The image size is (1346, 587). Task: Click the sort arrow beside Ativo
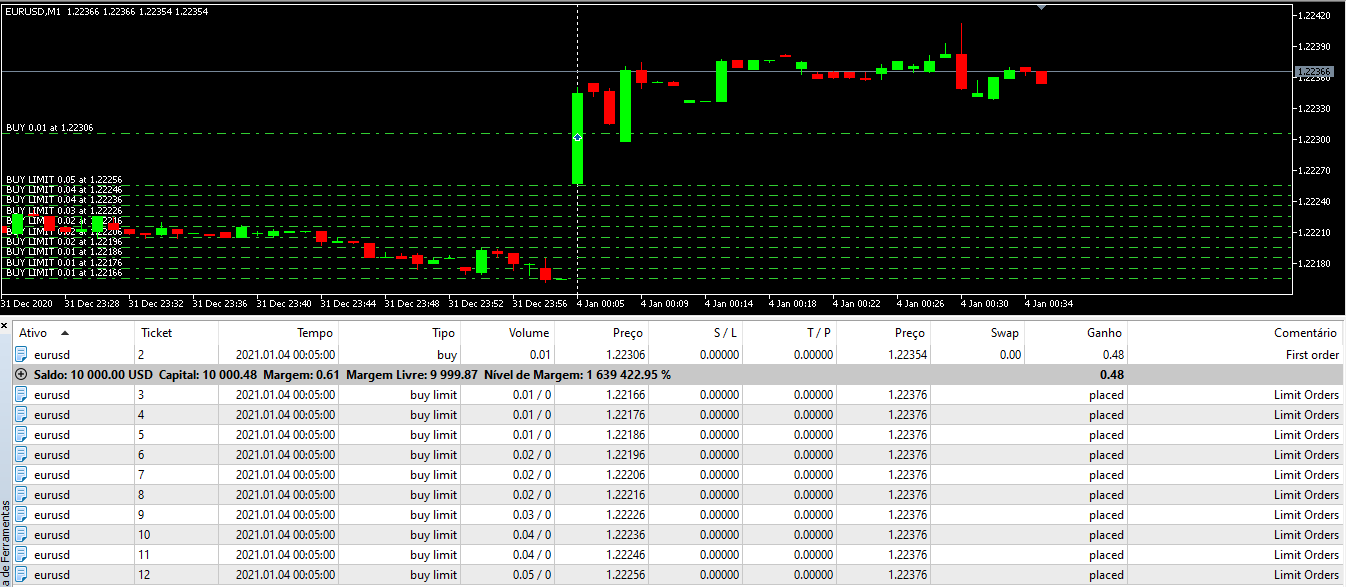[65, 333]
